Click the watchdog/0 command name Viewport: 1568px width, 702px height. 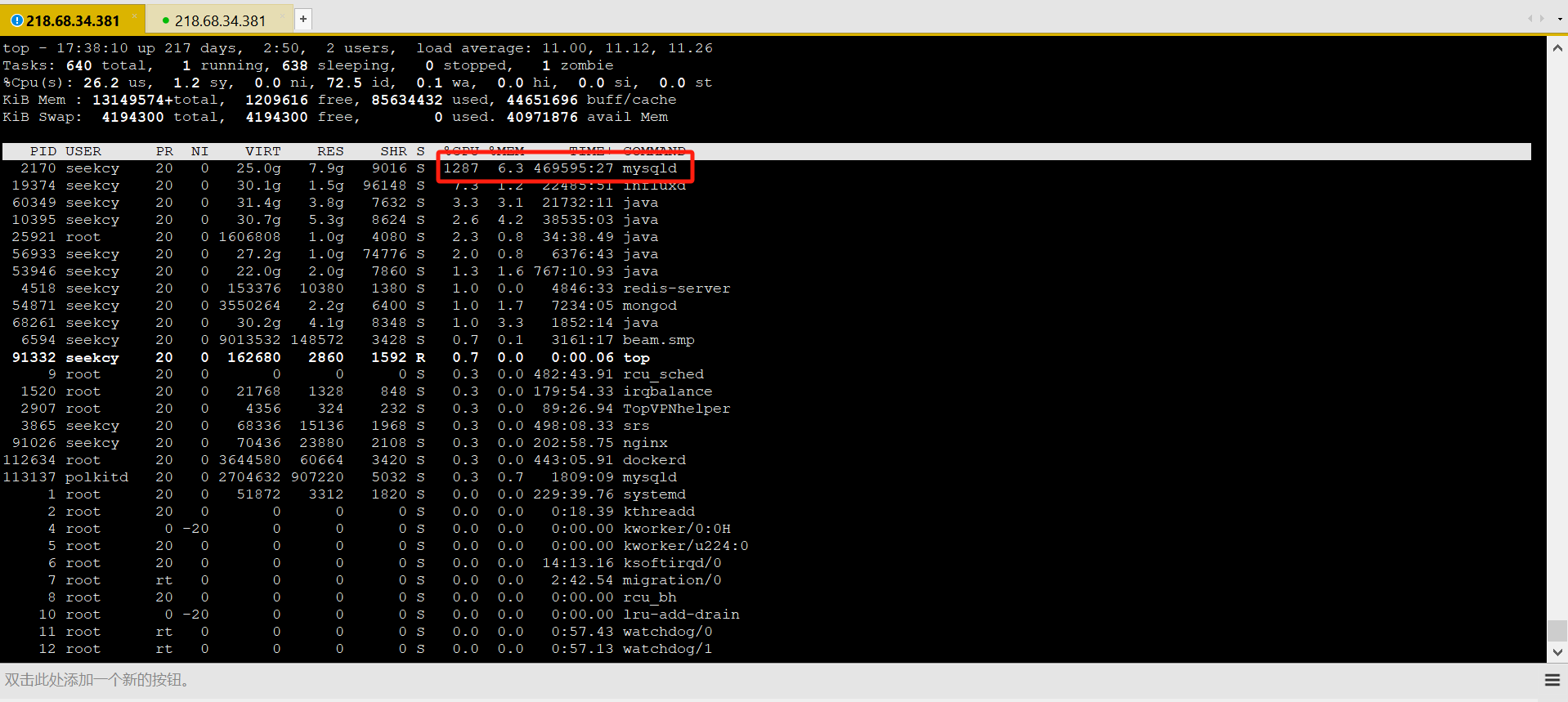[668, 632]
